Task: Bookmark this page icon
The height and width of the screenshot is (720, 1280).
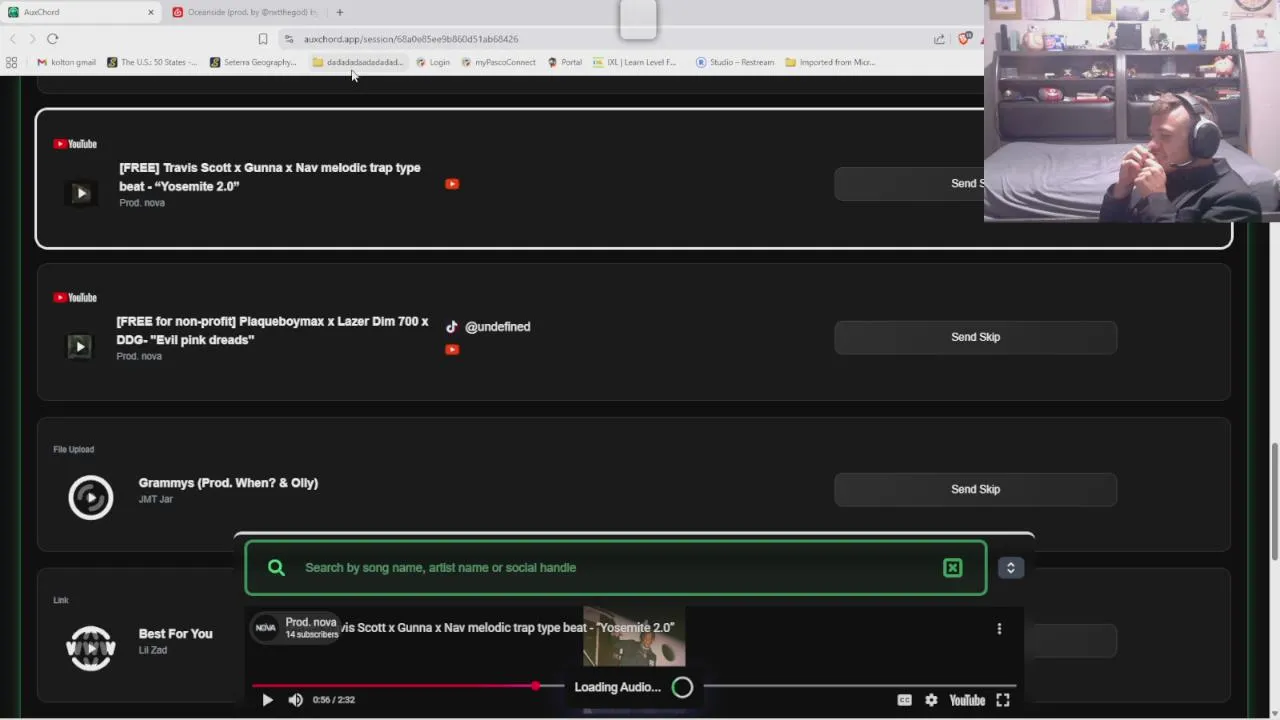Action: pyautogui.click(x=263, y=39)
